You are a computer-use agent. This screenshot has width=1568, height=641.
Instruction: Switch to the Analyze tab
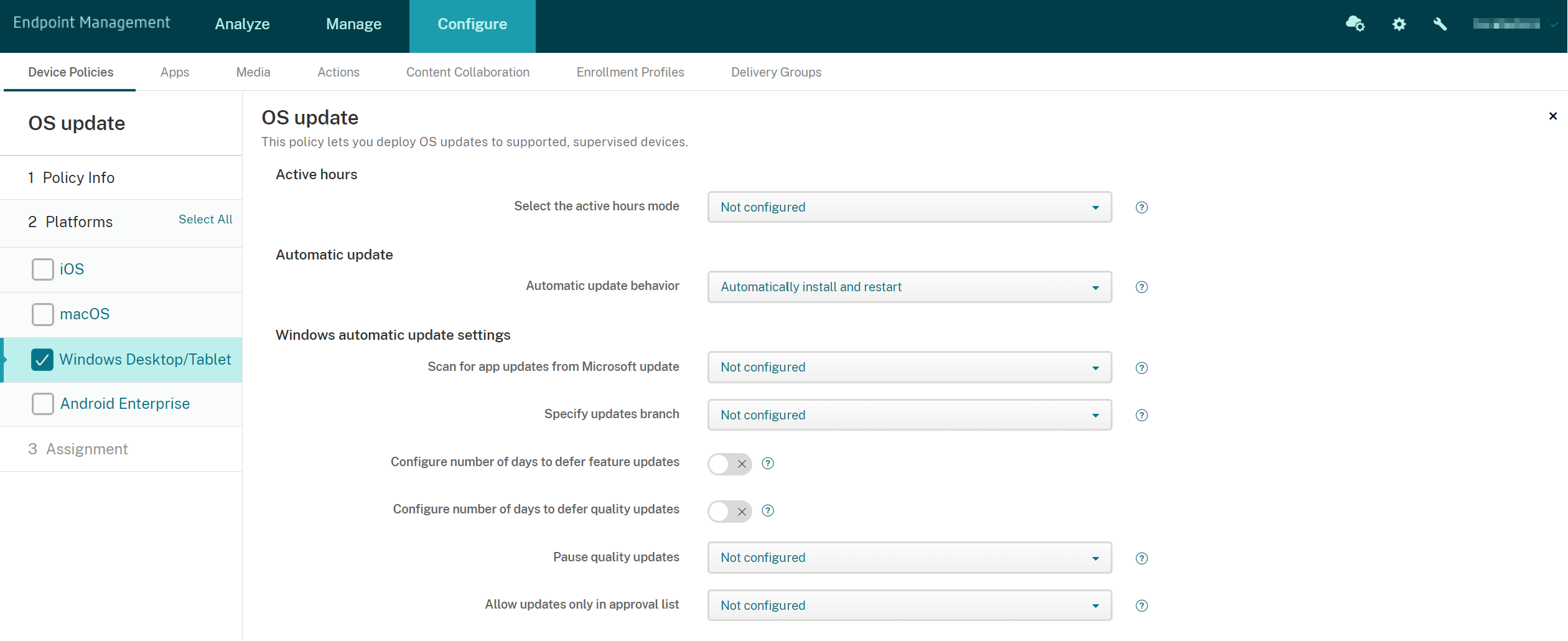click(242, 24)
